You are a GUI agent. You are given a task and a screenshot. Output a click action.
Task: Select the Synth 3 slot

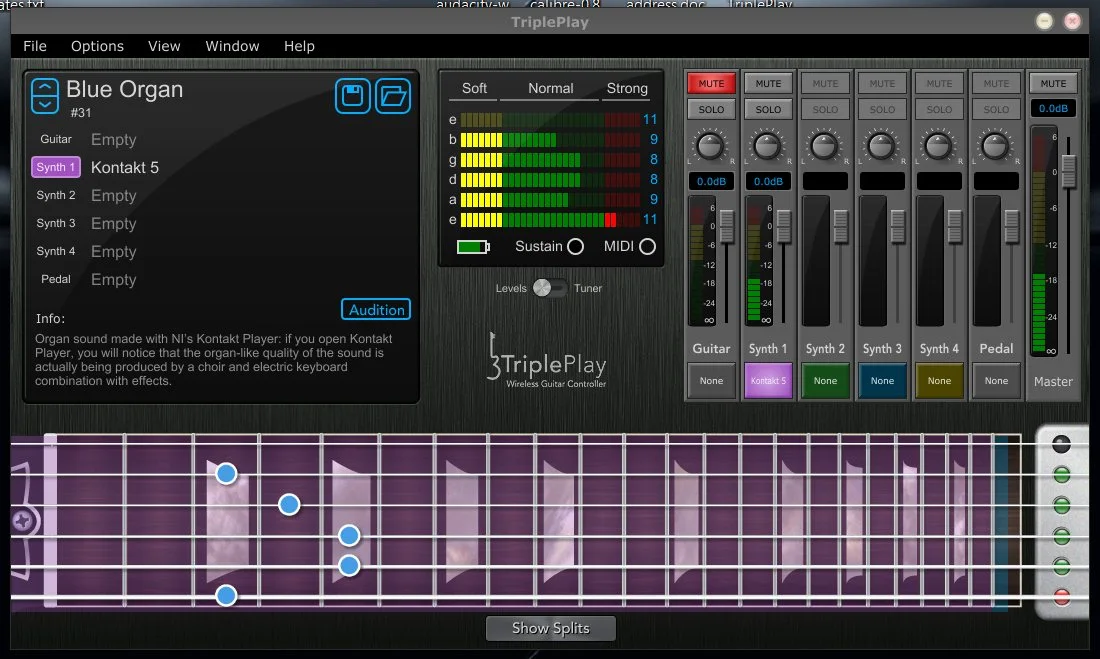(55, 223)
